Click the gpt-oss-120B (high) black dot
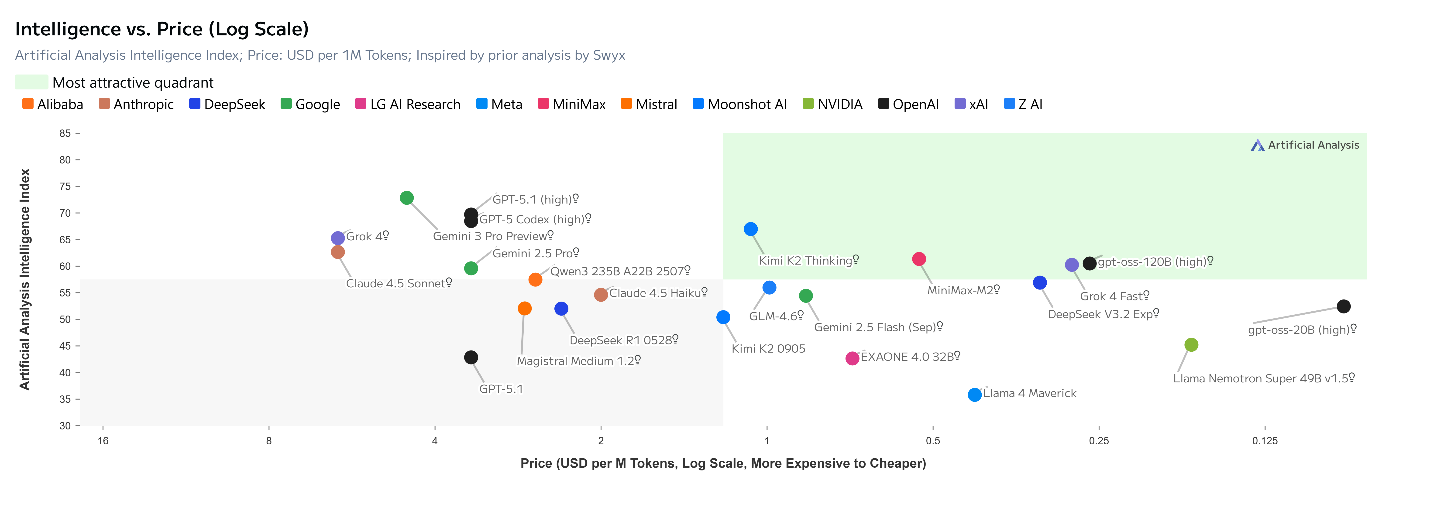 tap(1090, 263)
